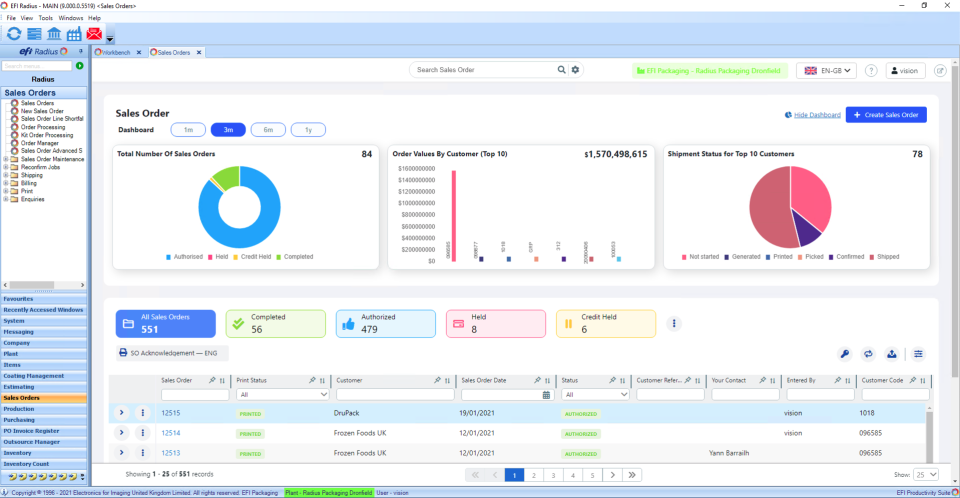Click the refresh icon in the main toolbar

[13, 34]
